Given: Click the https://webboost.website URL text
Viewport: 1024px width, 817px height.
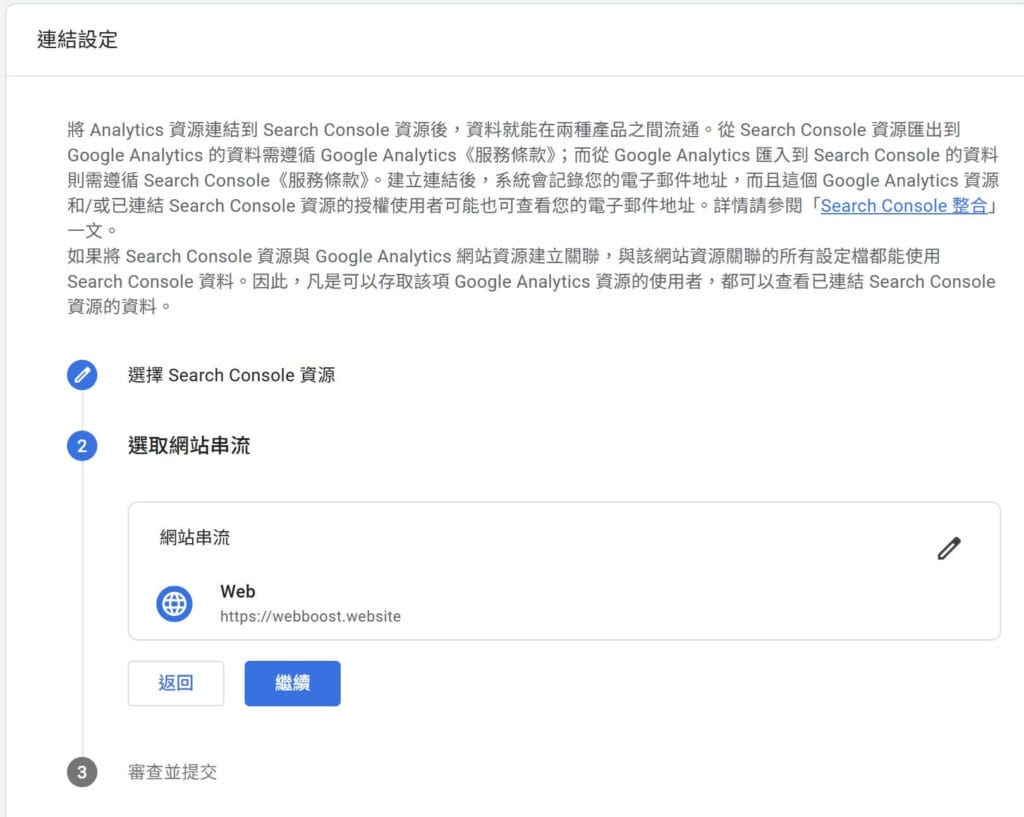Looking at the screenshot, I should [309, 617].
